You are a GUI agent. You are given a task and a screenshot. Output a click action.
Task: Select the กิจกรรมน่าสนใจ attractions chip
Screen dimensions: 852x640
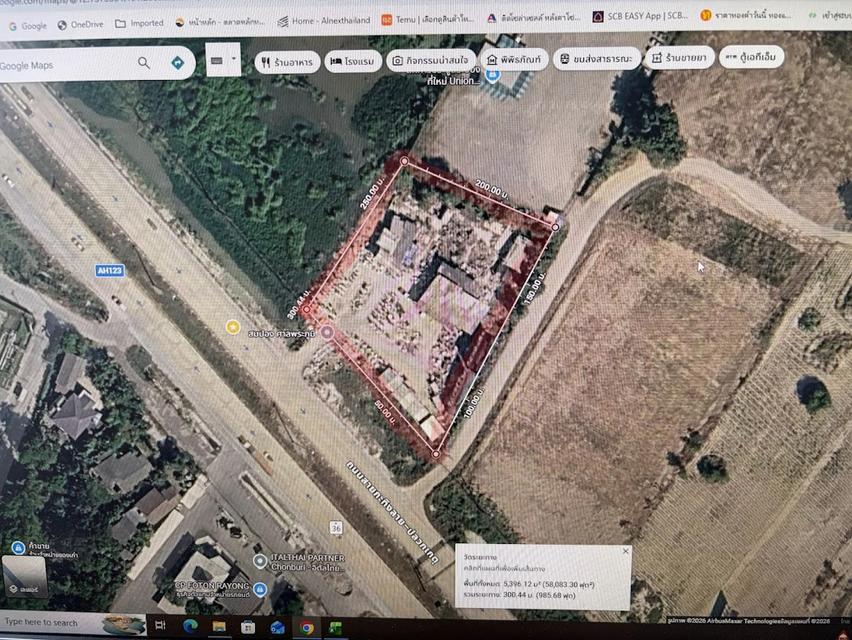(x=430, y=60)
